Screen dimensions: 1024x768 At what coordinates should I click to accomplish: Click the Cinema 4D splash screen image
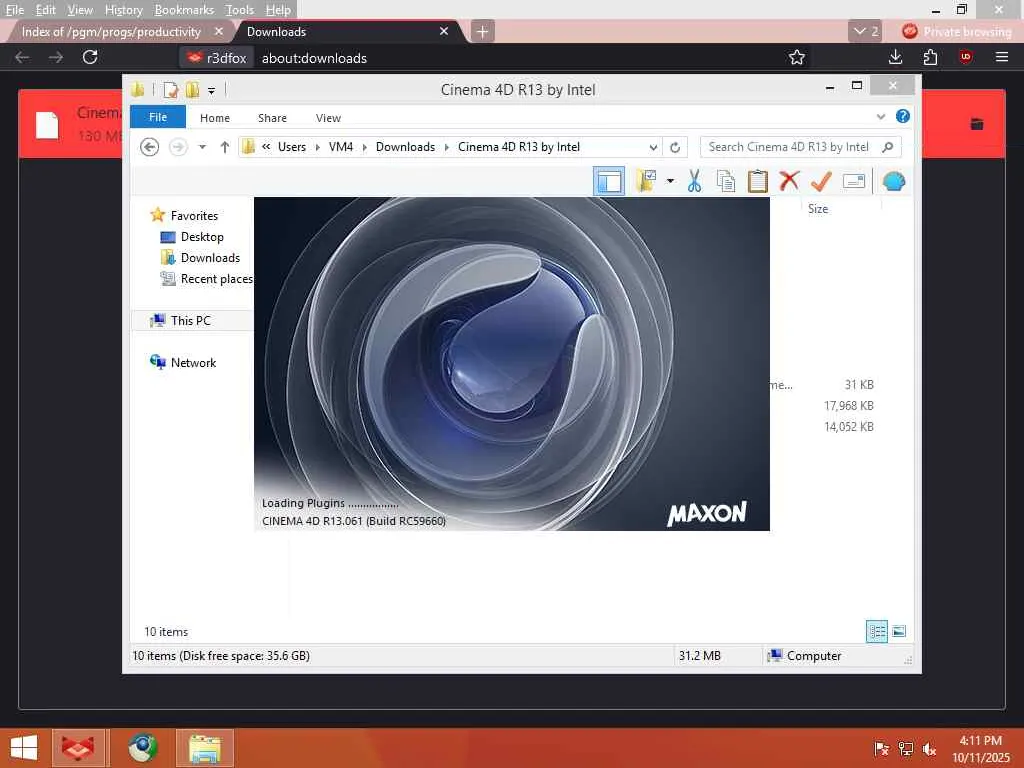click(x=511, y=364)
